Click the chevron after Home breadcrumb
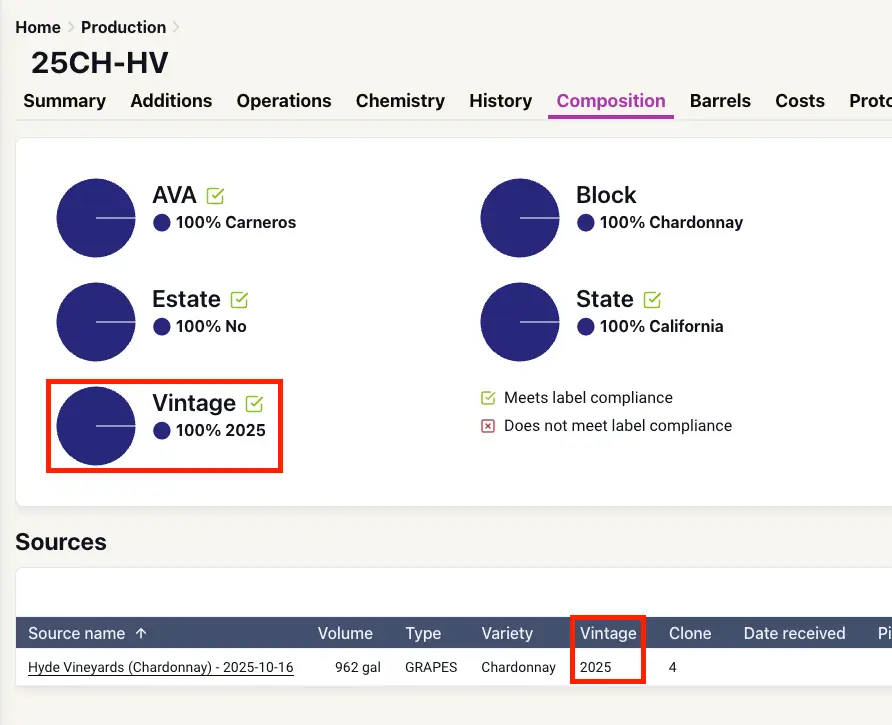892x725 pixels. click(x=71, y=28)
